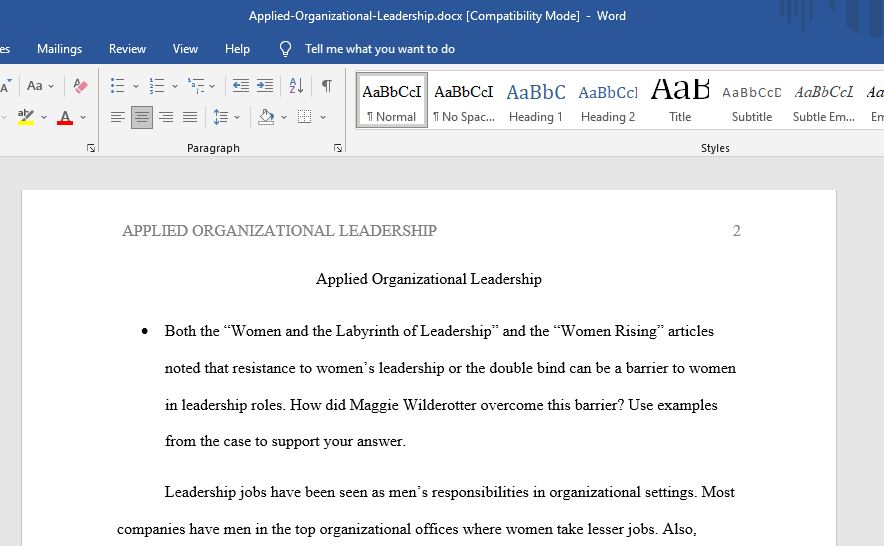Apply the No Spacing style
The height and width of the screenshot is (546, 884).
click(x=463, y=100)
